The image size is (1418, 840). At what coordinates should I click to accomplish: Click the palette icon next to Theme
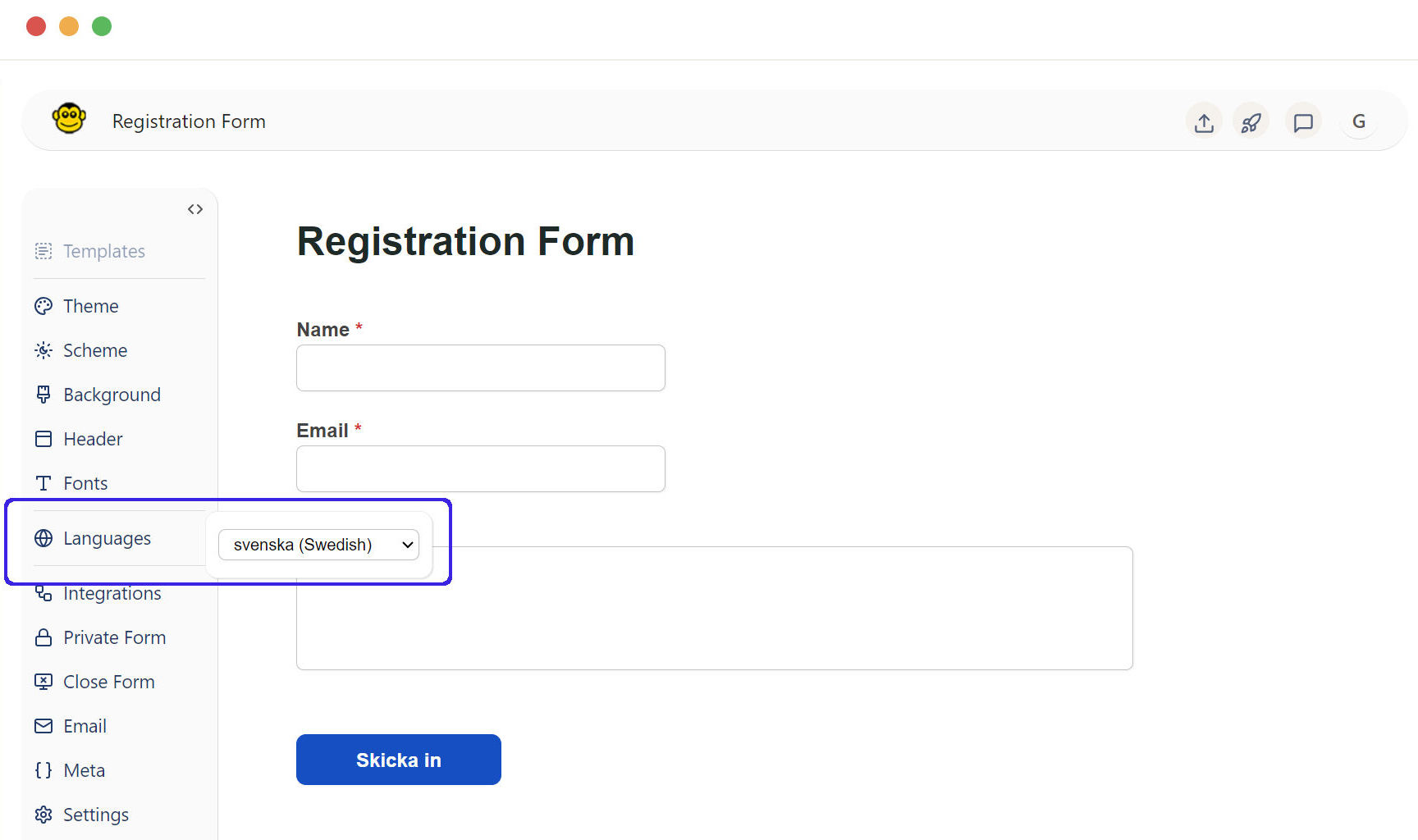coord(43,306)
